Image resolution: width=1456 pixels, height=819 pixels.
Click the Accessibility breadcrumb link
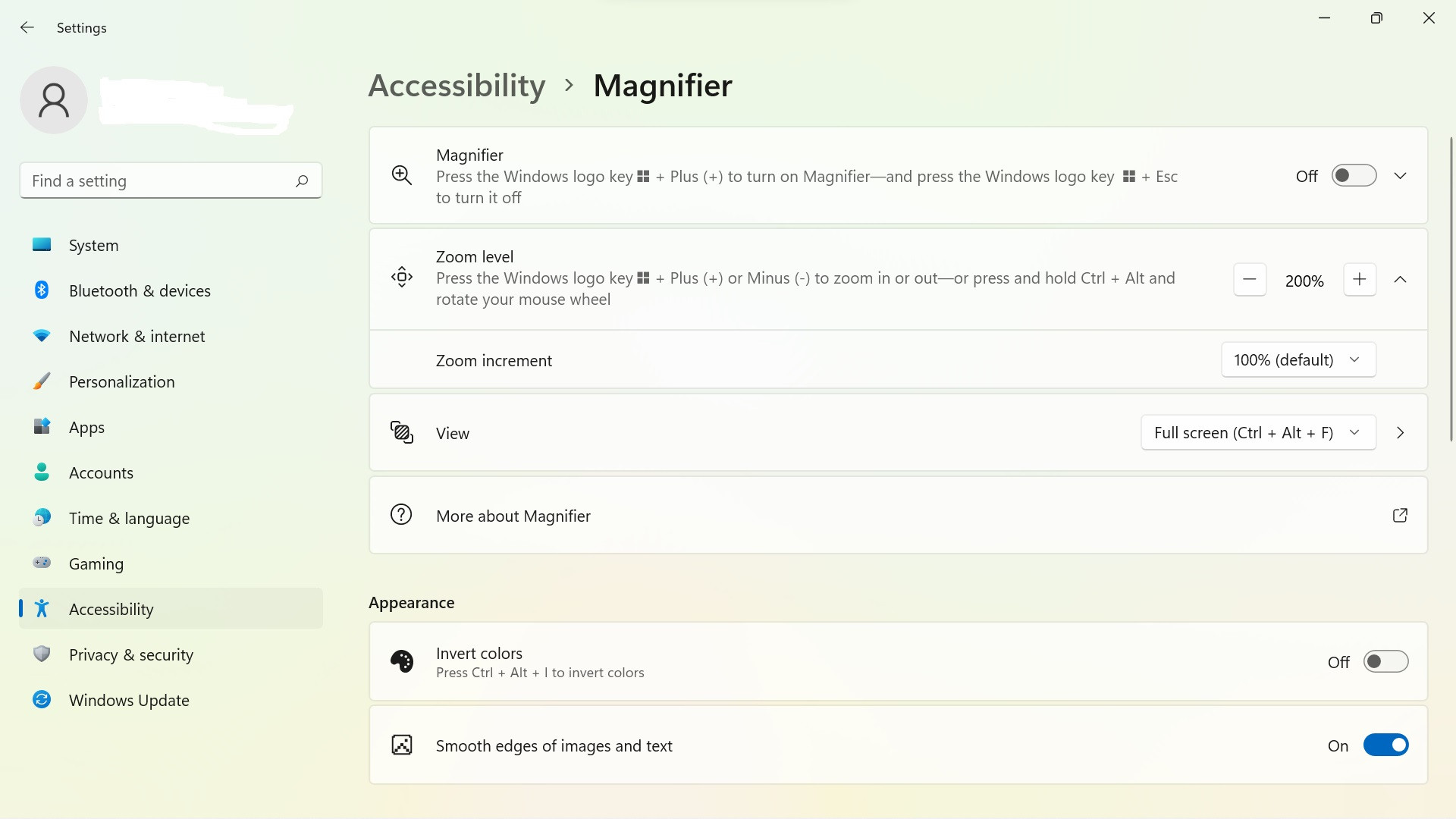[x=457, y=86]
